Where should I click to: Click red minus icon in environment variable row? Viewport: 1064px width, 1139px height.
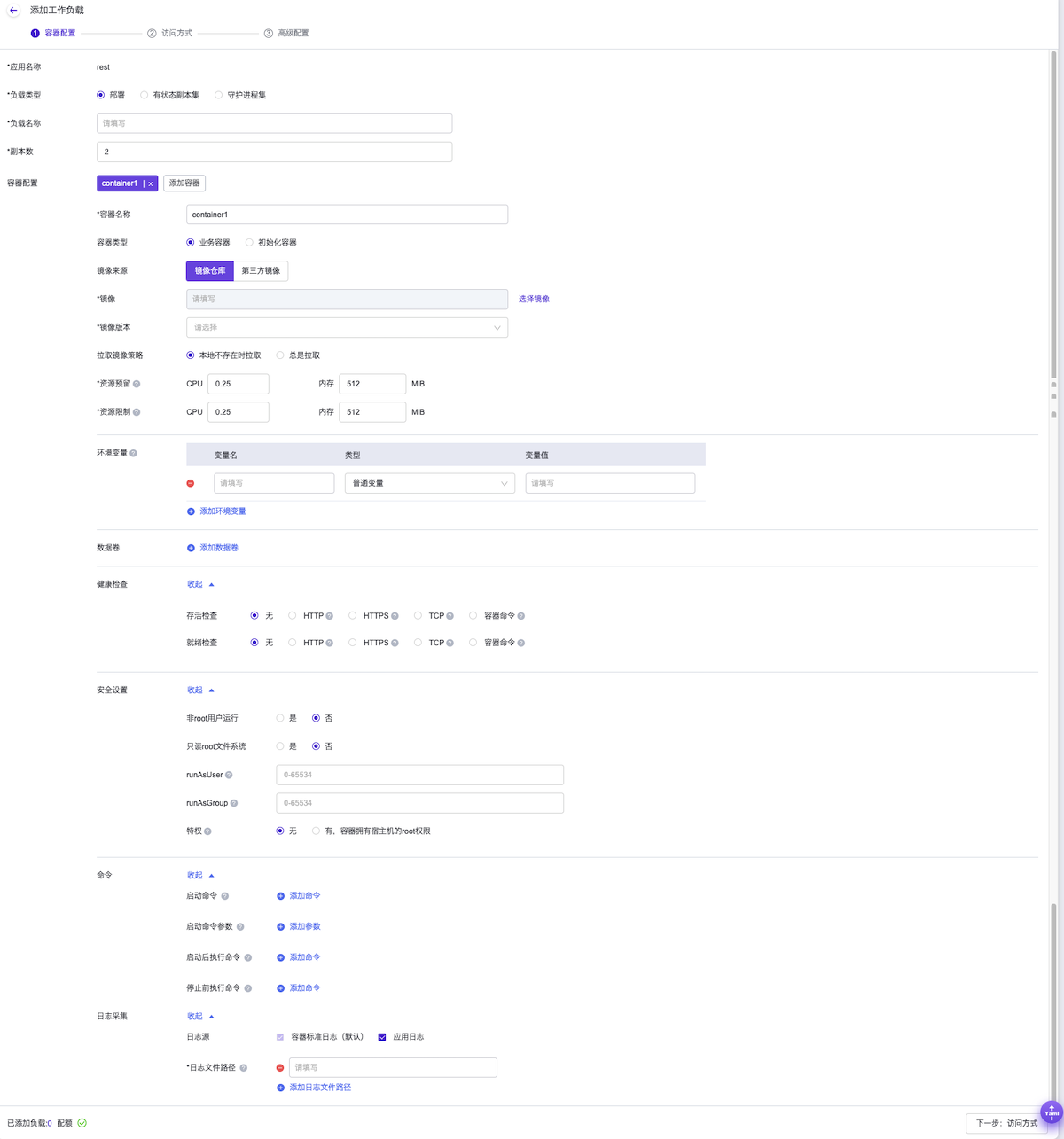click(191, 483)
